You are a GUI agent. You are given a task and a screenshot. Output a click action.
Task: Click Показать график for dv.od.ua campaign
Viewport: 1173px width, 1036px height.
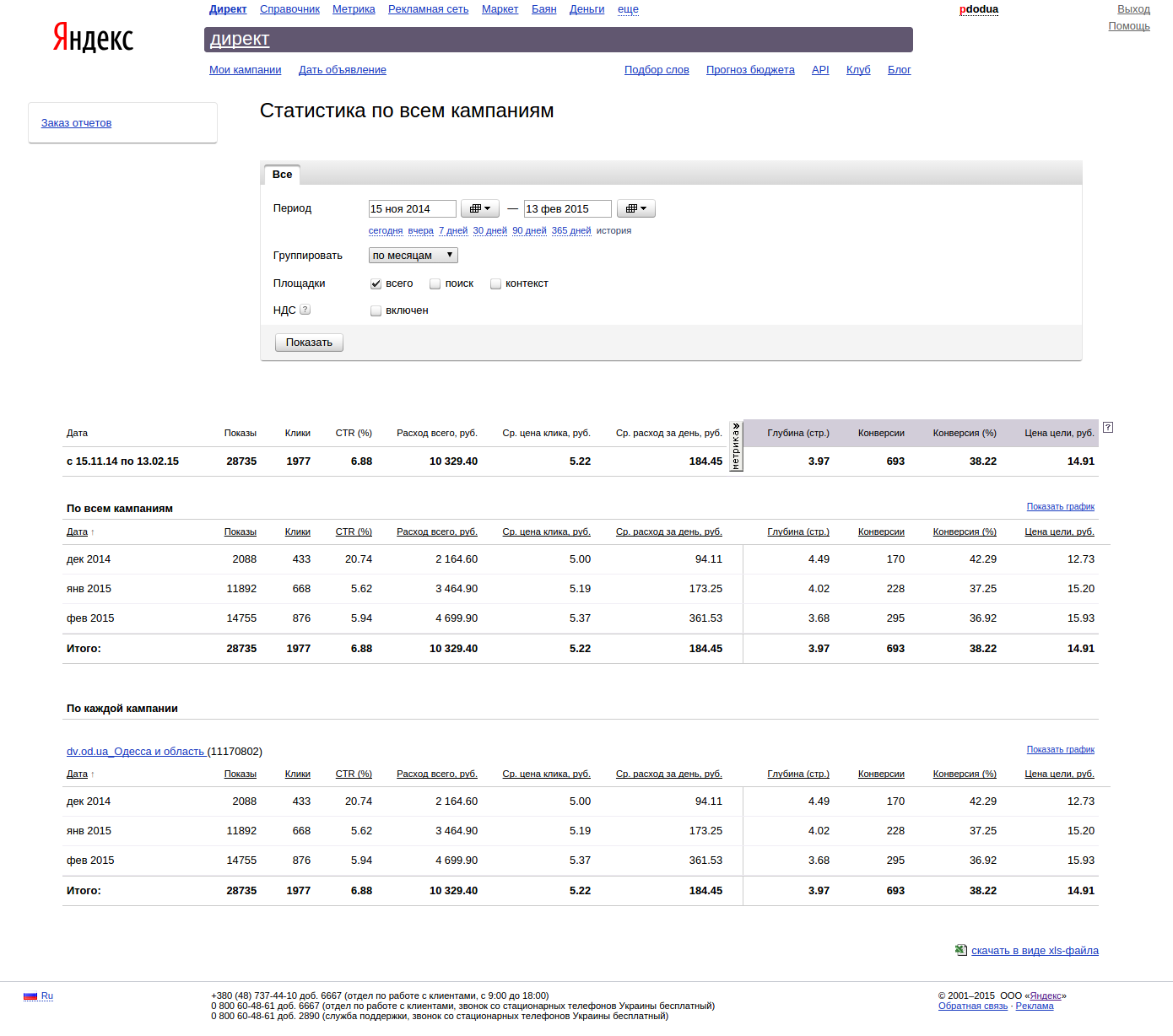(1060, 750)
